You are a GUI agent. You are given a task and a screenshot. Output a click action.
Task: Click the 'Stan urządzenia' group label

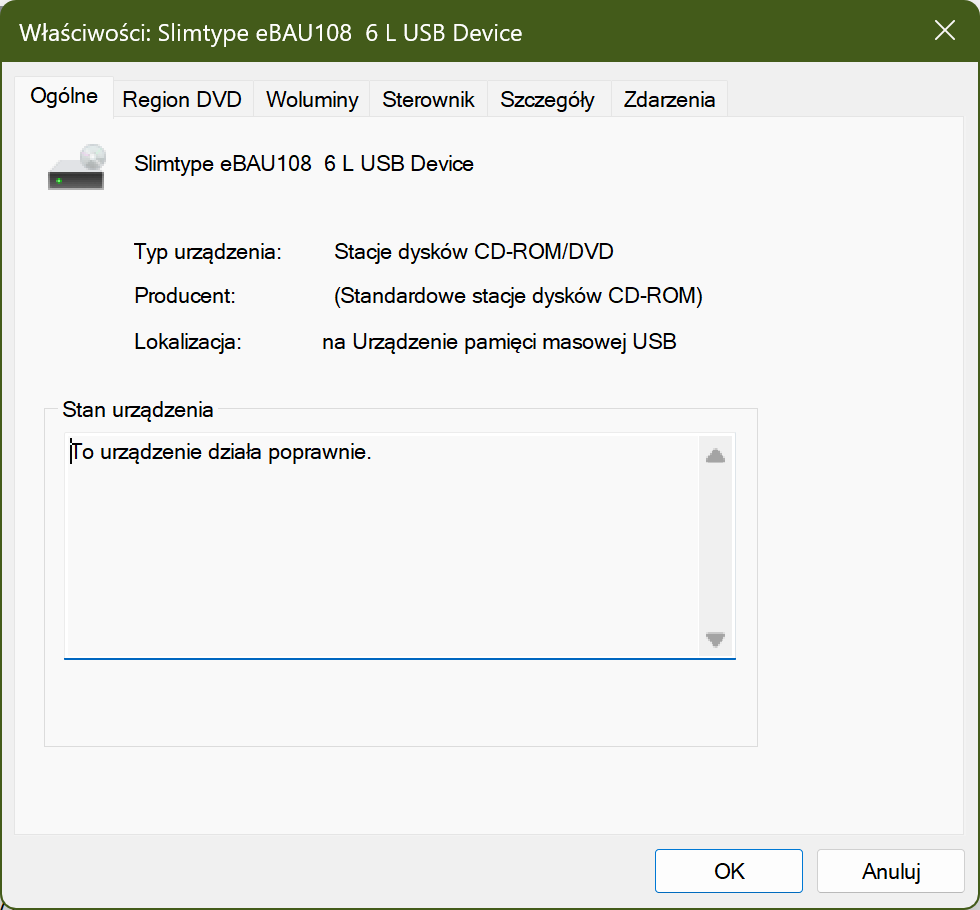(137, 409)
